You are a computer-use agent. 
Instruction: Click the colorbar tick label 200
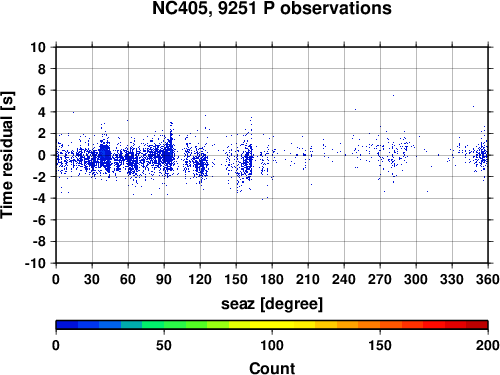click(488, 345)
